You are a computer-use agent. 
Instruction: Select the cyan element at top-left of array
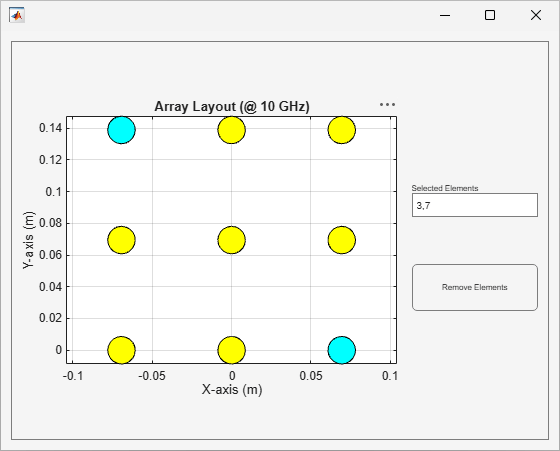click(x=121, y=130)
